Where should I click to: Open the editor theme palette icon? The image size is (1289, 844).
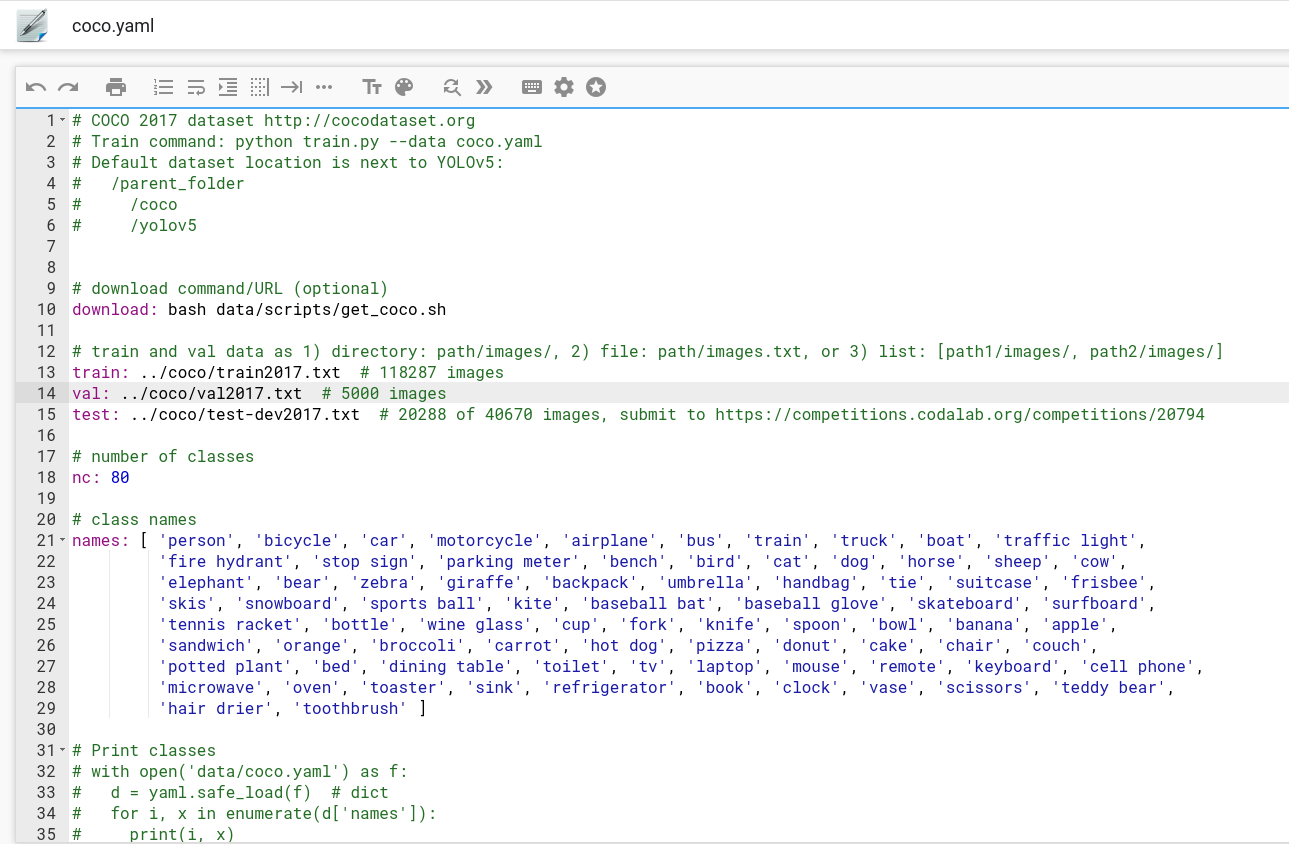coord(404,87)
